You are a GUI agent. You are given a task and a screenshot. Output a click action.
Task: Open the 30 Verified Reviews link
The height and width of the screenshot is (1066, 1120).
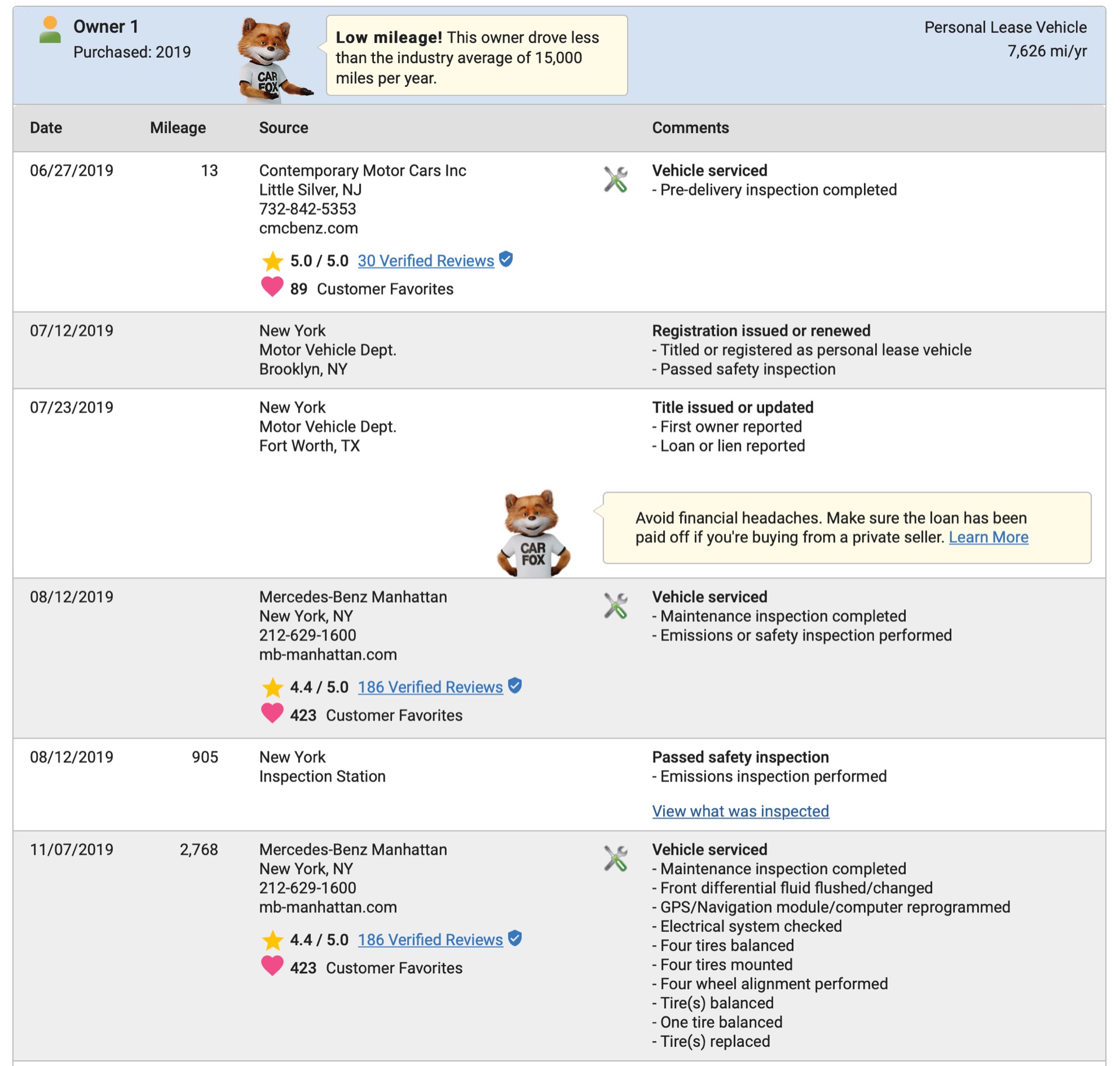click(426, 261)
